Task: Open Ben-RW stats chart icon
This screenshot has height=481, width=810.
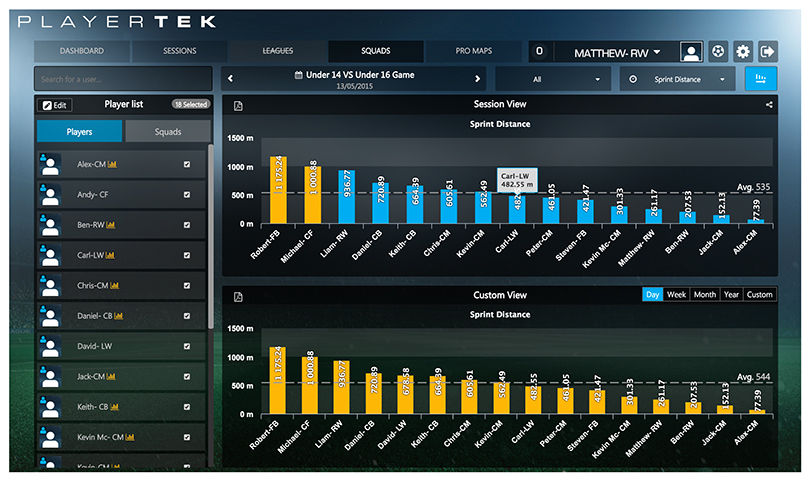Action: [111, 225]
